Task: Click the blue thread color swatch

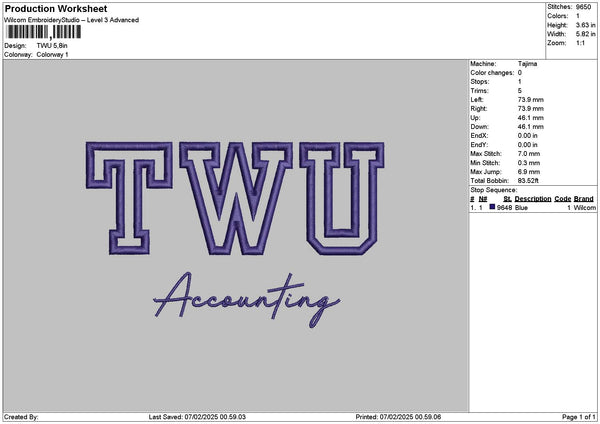Action: tap(492, 207)
